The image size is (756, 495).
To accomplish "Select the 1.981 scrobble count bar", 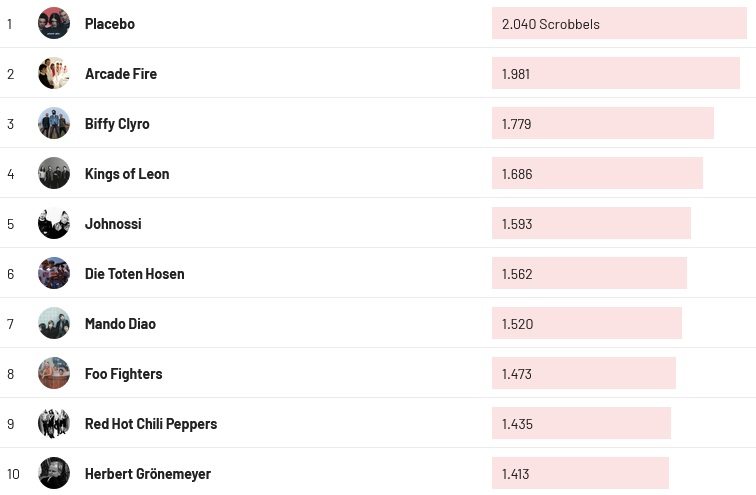I will point(615,73).
